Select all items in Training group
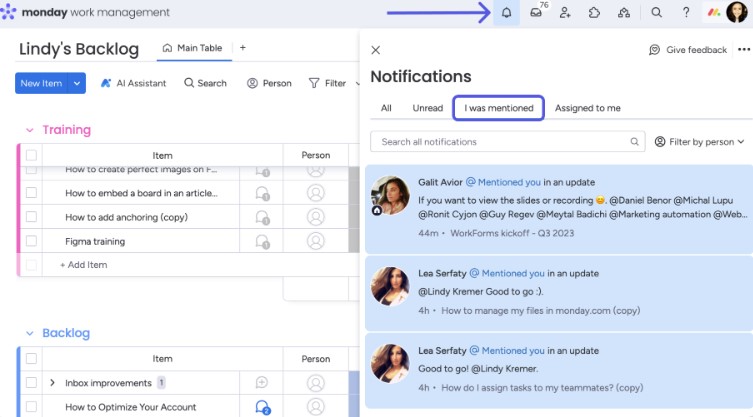This screenshot has height=417, width=753. 31,155
